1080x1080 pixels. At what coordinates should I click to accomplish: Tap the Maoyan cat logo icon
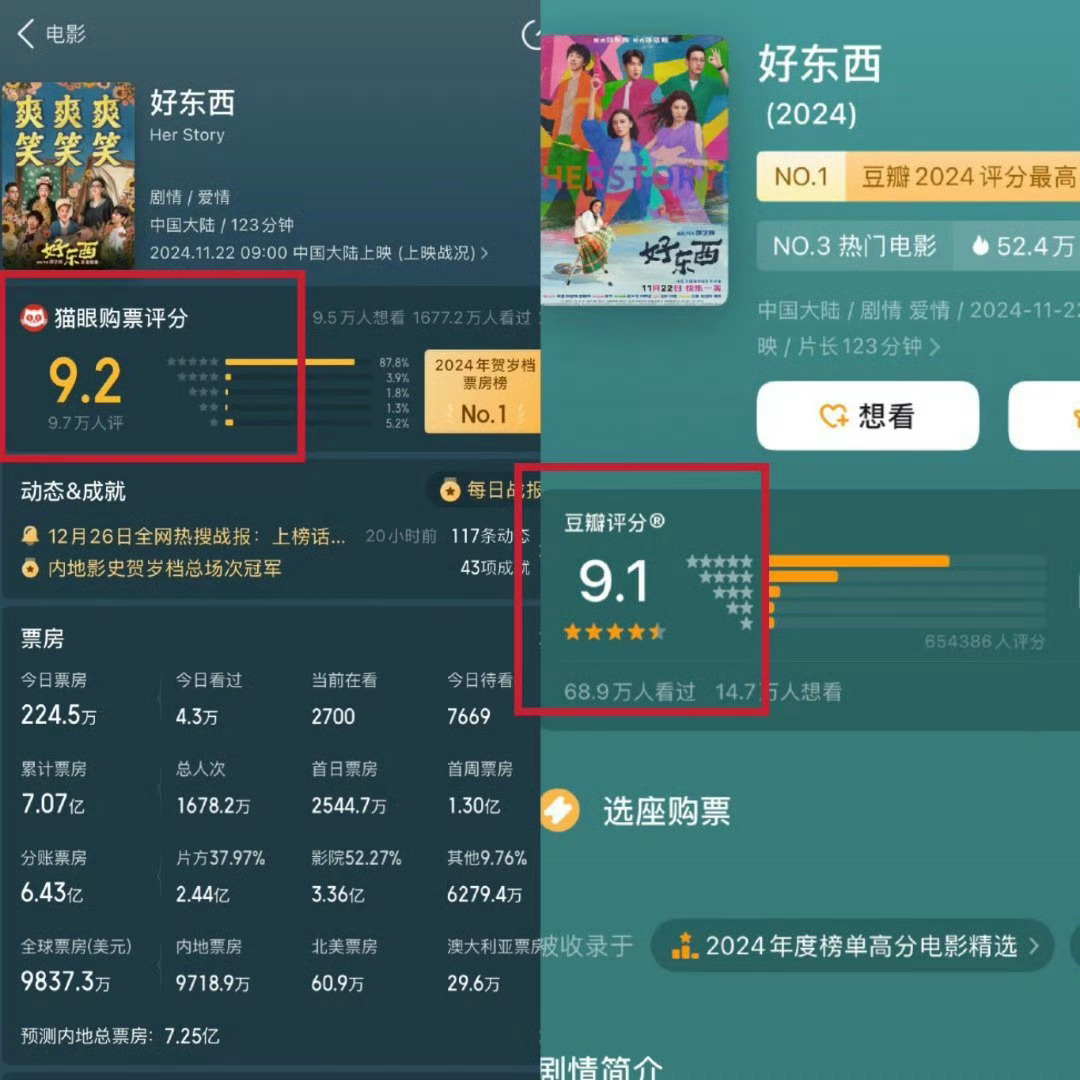coord(34,318)
